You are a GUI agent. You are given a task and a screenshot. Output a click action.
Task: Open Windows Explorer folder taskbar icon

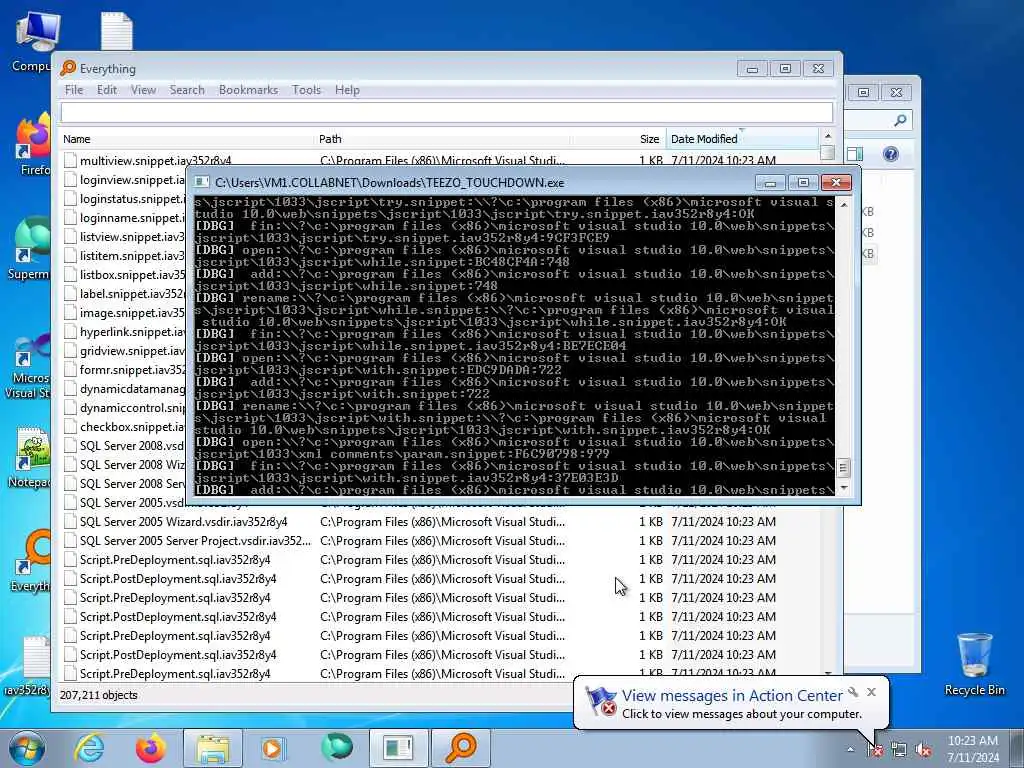tap(212, 748)
